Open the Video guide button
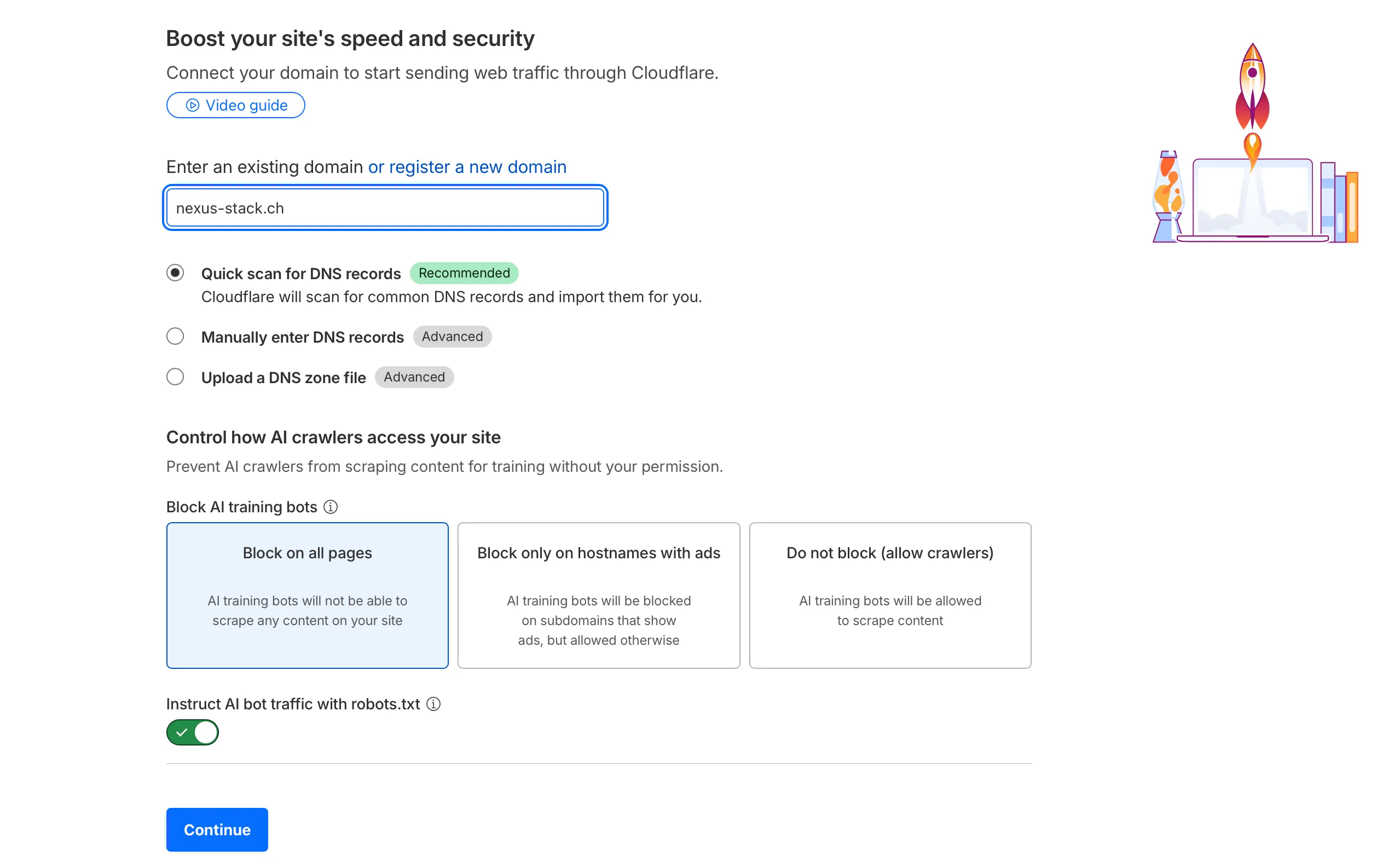This screenshot has width=1400, height=867. point(236,106)
